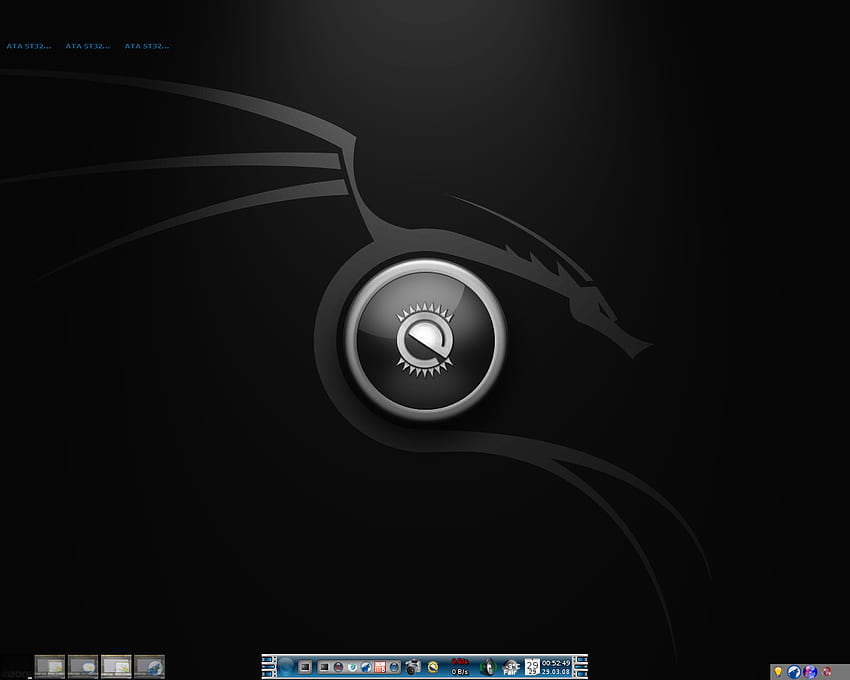Open the calendar gadget showing 29
Image resolution: width=850 pixels, height=680 pixels.
[x=532, y=667]
